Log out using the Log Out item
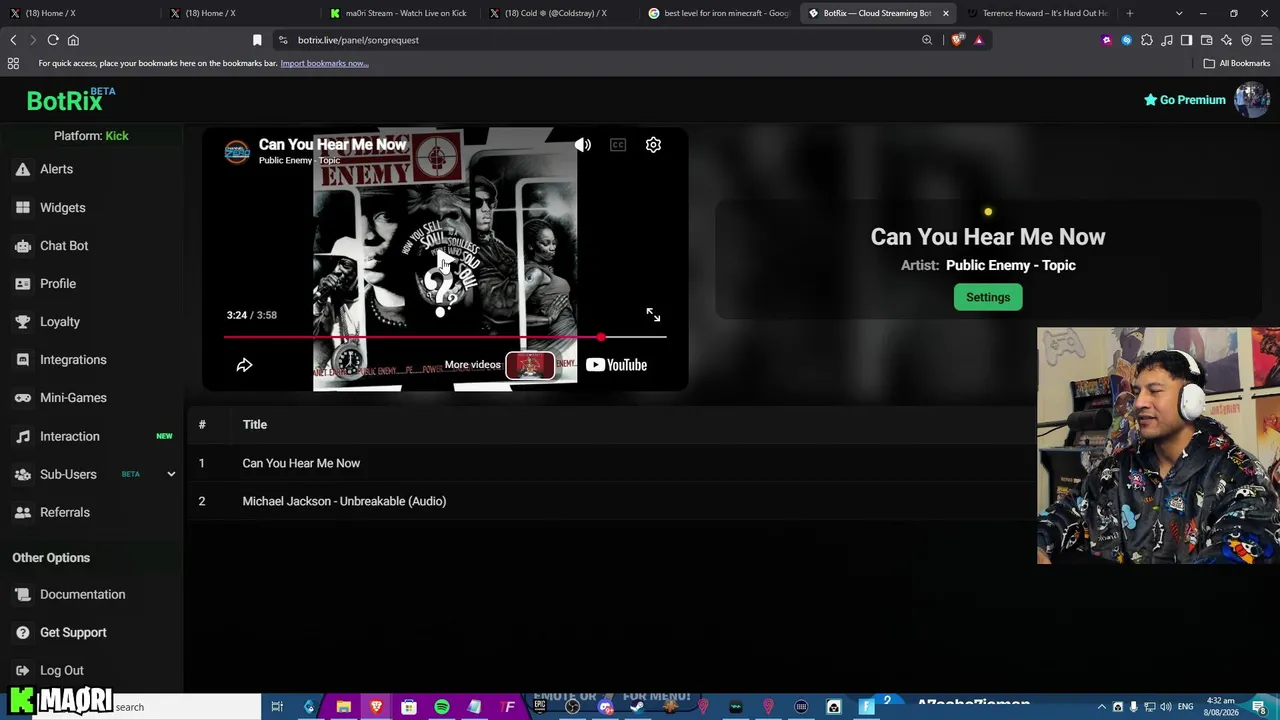Image resolution: width=1280 pixels, height=720 pixels. tap(91, 670)
